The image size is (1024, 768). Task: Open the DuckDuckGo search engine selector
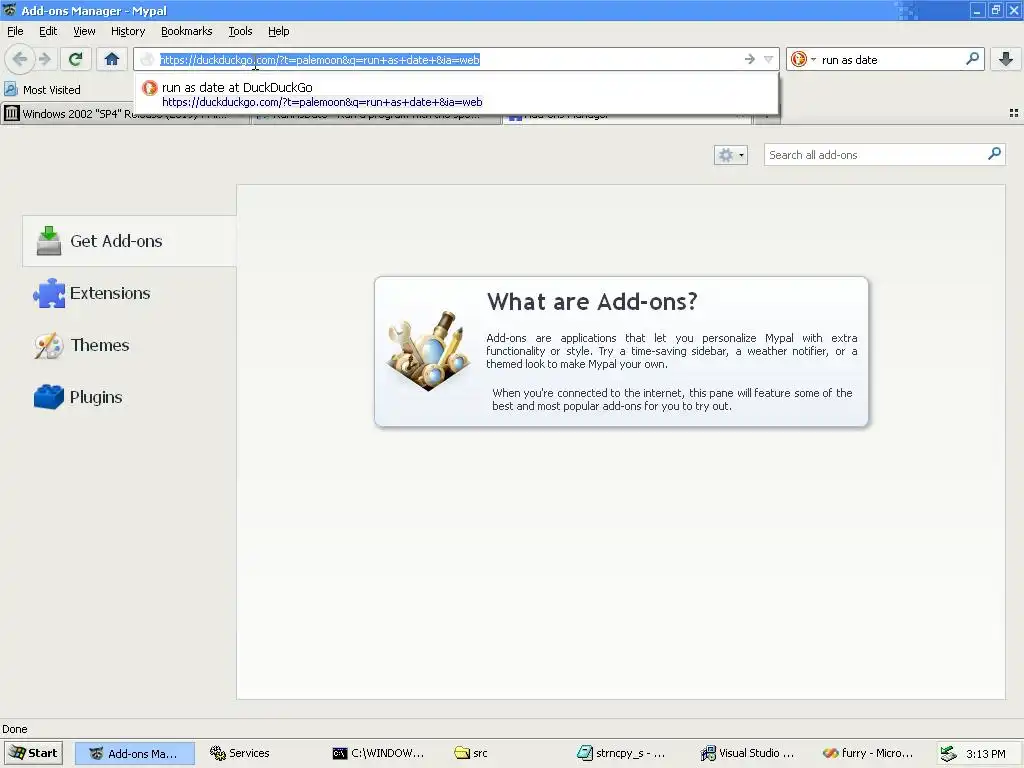(803, 59)
